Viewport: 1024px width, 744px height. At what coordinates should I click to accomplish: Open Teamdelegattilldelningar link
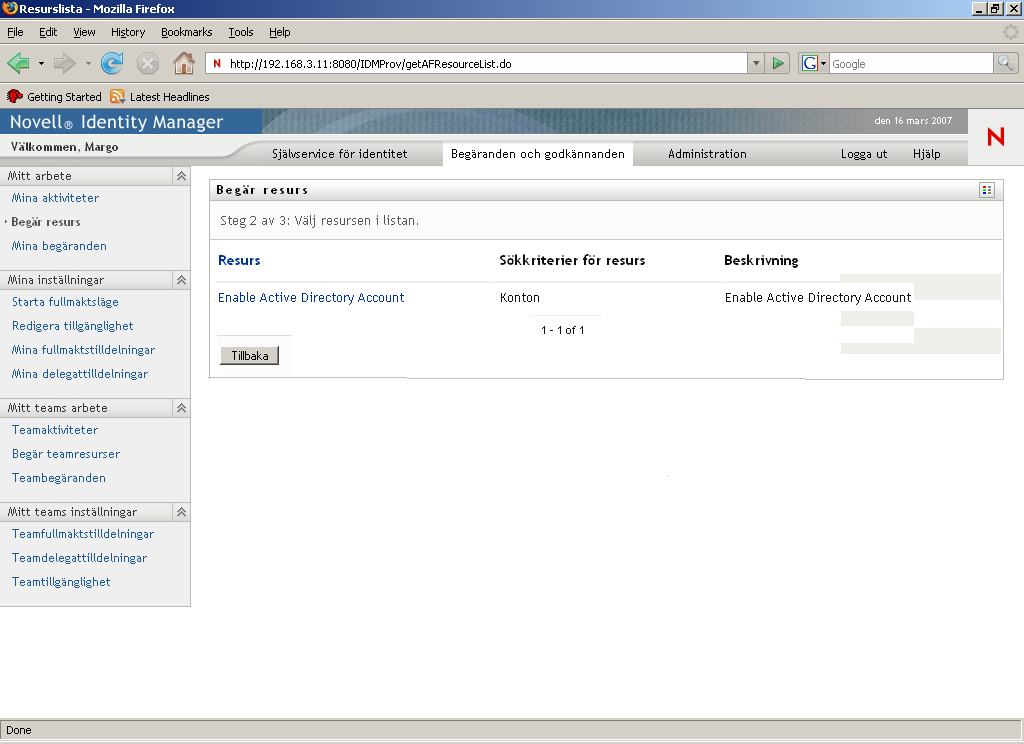point(80,558)
